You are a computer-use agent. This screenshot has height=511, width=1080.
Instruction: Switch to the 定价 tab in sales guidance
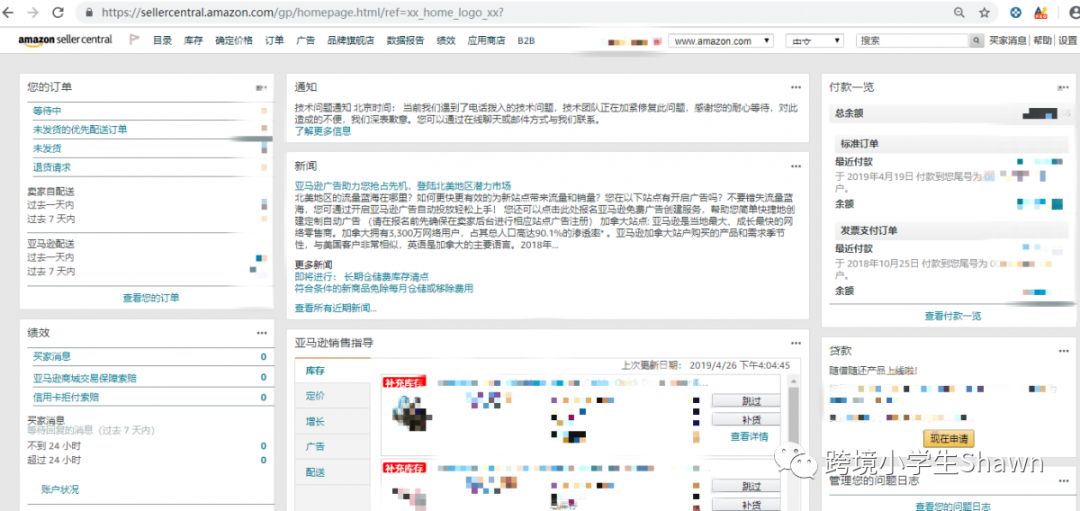click(x=333, y=396)
